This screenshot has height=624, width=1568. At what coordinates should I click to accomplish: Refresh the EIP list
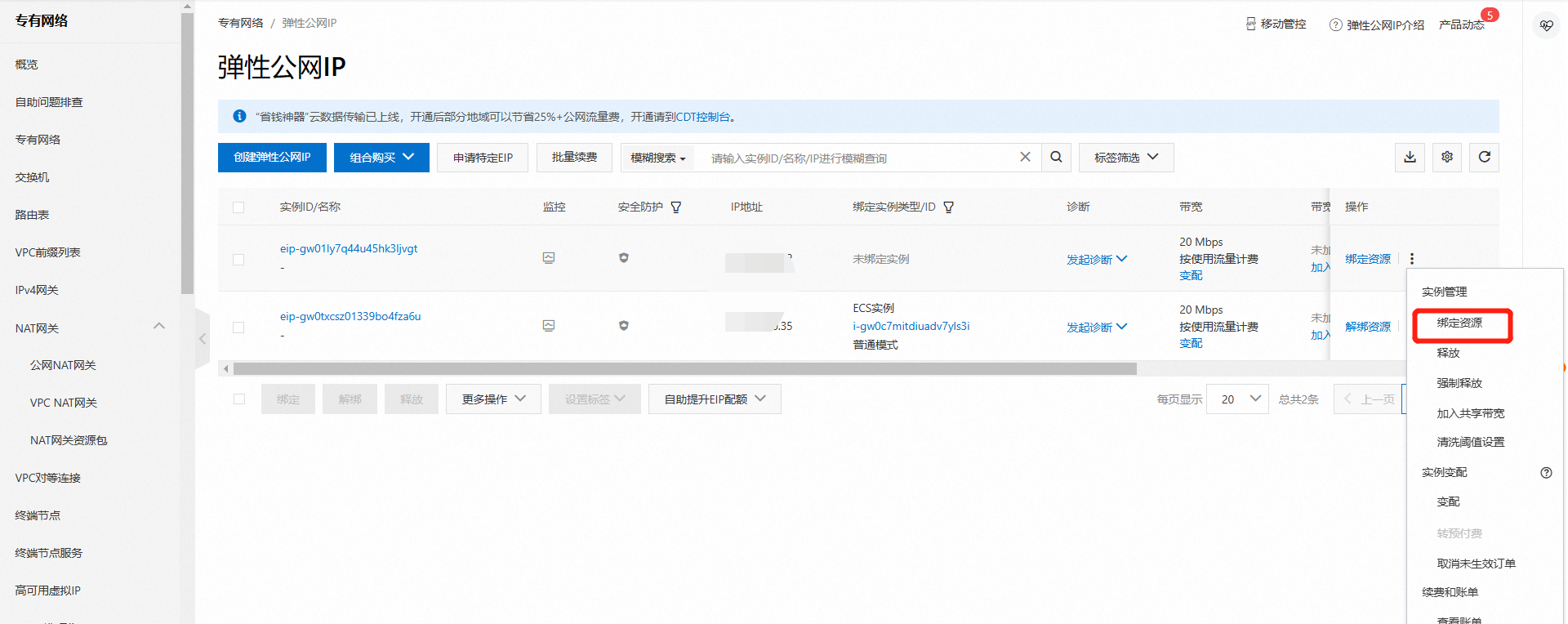[x=1484, y=158]
